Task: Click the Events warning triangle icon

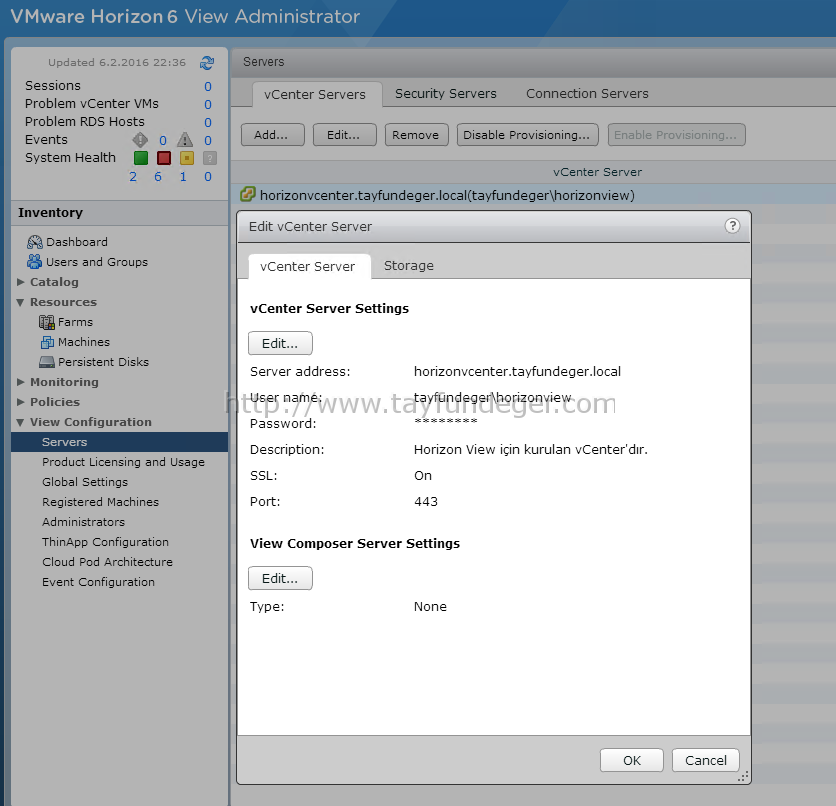Action: [x=185, y=140]
